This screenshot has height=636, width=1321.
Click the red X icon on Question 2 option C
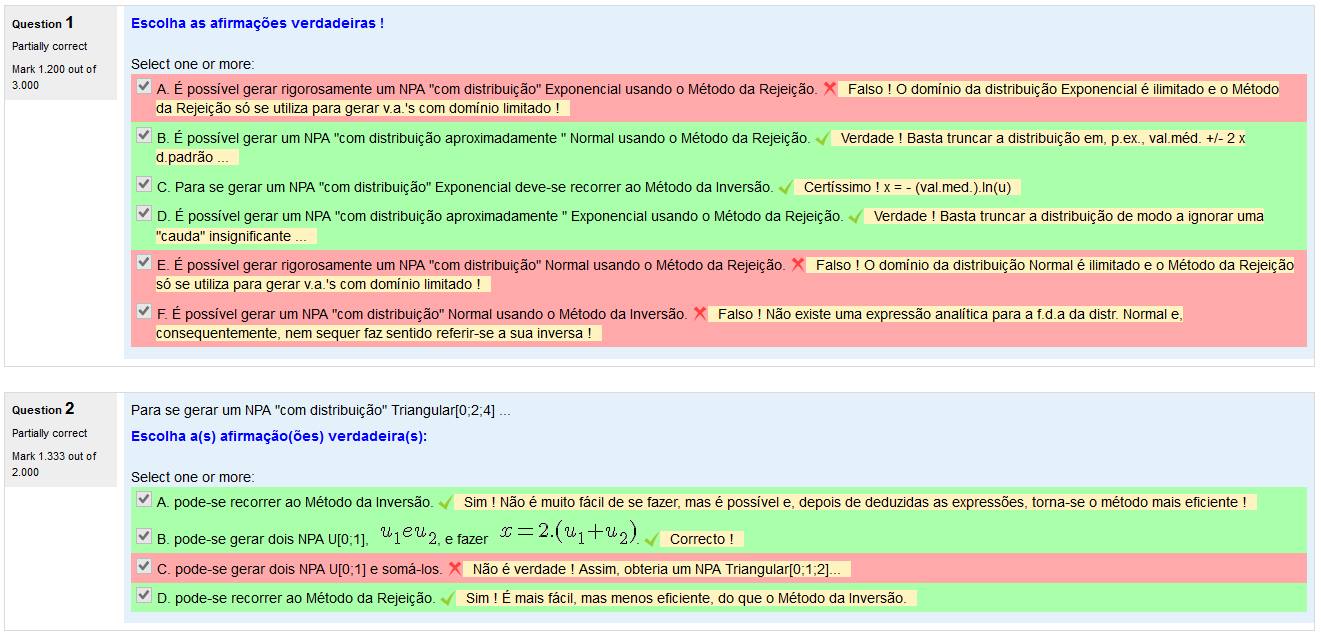click(455, 568)
